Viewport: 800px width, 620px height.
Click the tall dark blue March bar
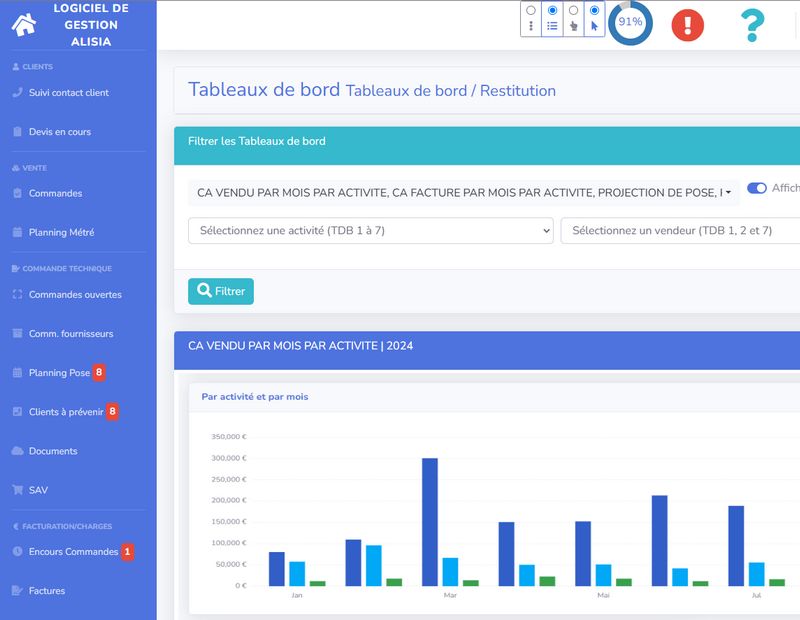click(430, 521)
